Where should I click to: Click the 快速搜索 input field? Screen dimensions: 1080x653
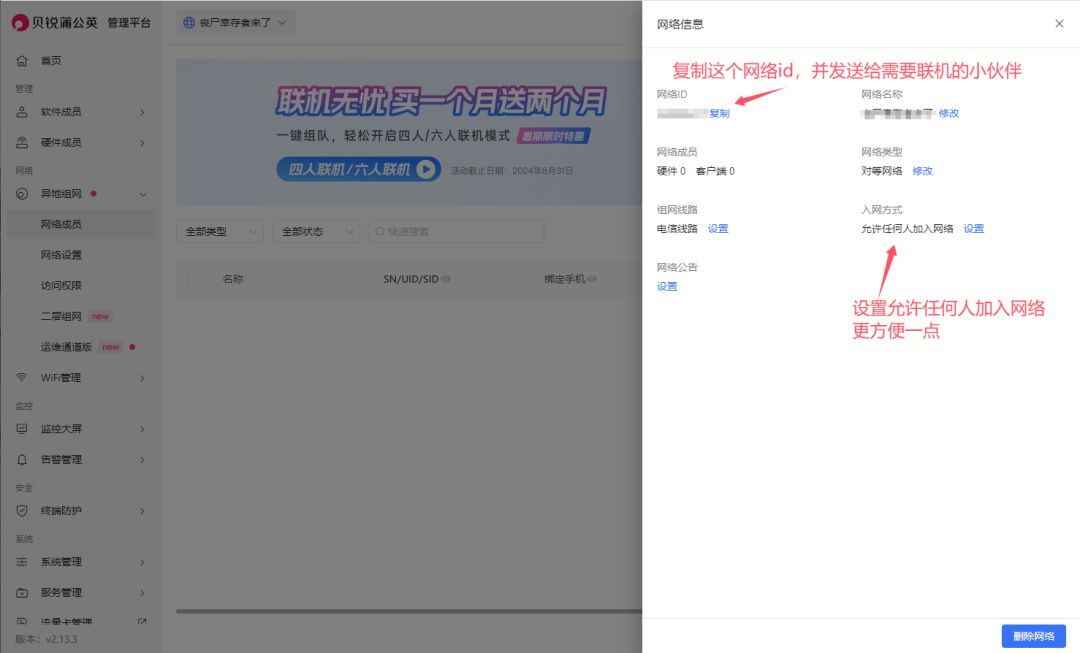456,231
